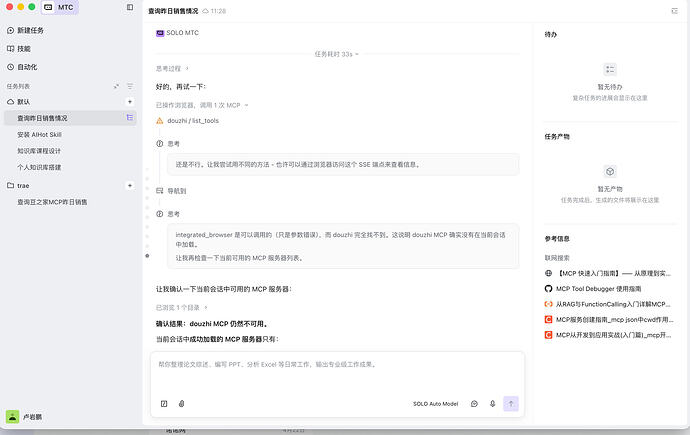The image size is (690, 435).
Task: Click the SOLO MTC agent logo
Action: coord(160,33)
